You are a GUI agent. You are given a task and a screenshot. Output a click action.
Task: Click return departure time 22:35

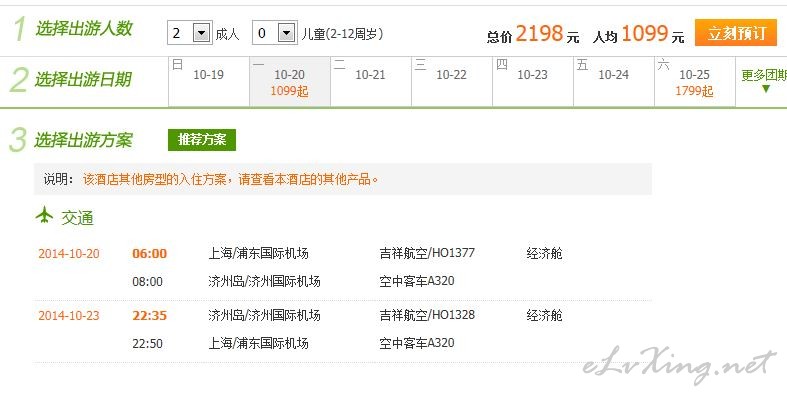click(150, 316)
